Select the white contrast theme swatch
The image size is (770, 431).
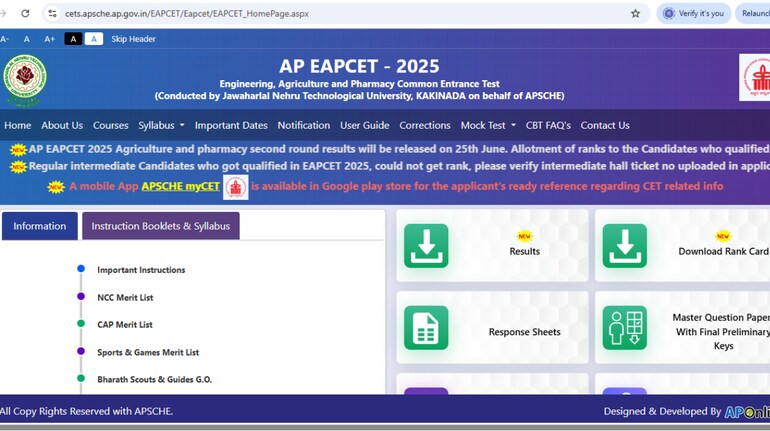93,39
